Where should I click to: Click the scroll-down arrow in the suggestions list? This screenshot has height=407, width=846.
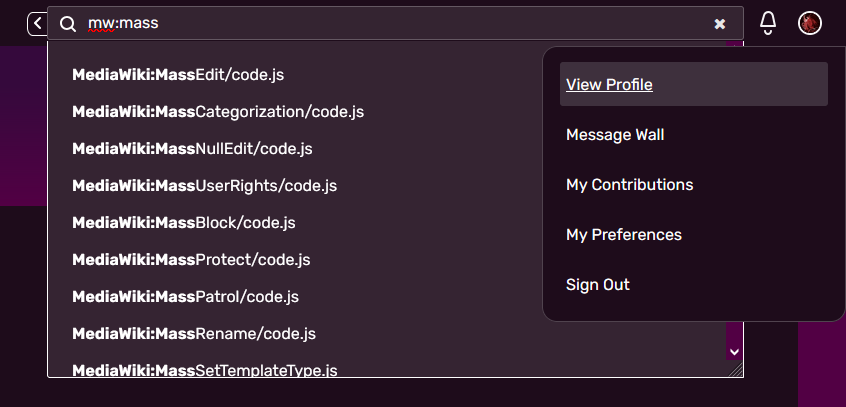(x=734, y=352)
